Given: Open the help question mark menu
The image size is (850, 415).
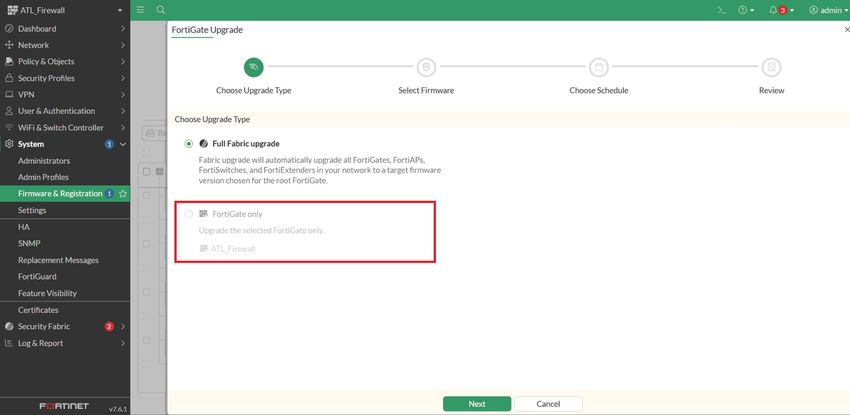Looking at the screenshot, I should 746,10.
